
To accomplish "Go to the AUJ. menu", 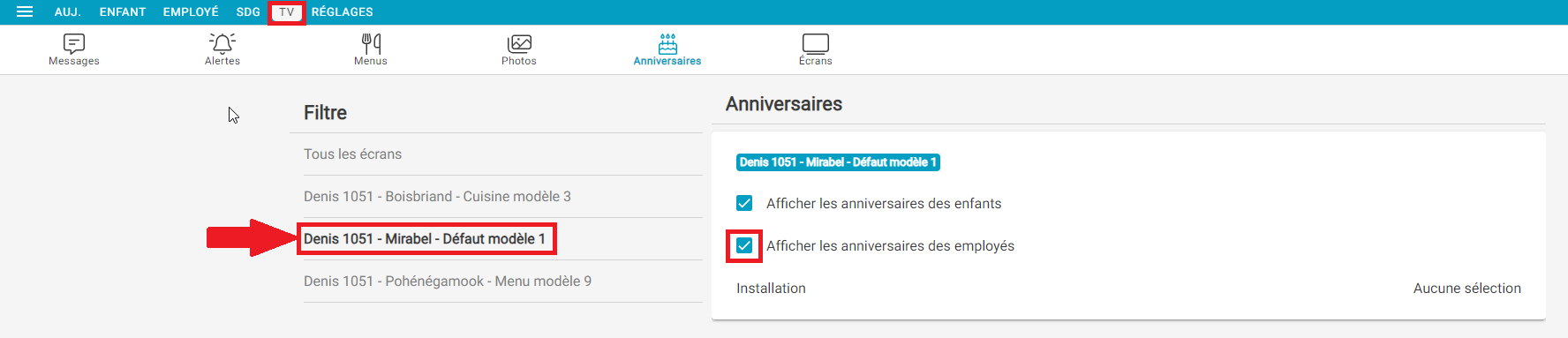I will pos(68,12).
